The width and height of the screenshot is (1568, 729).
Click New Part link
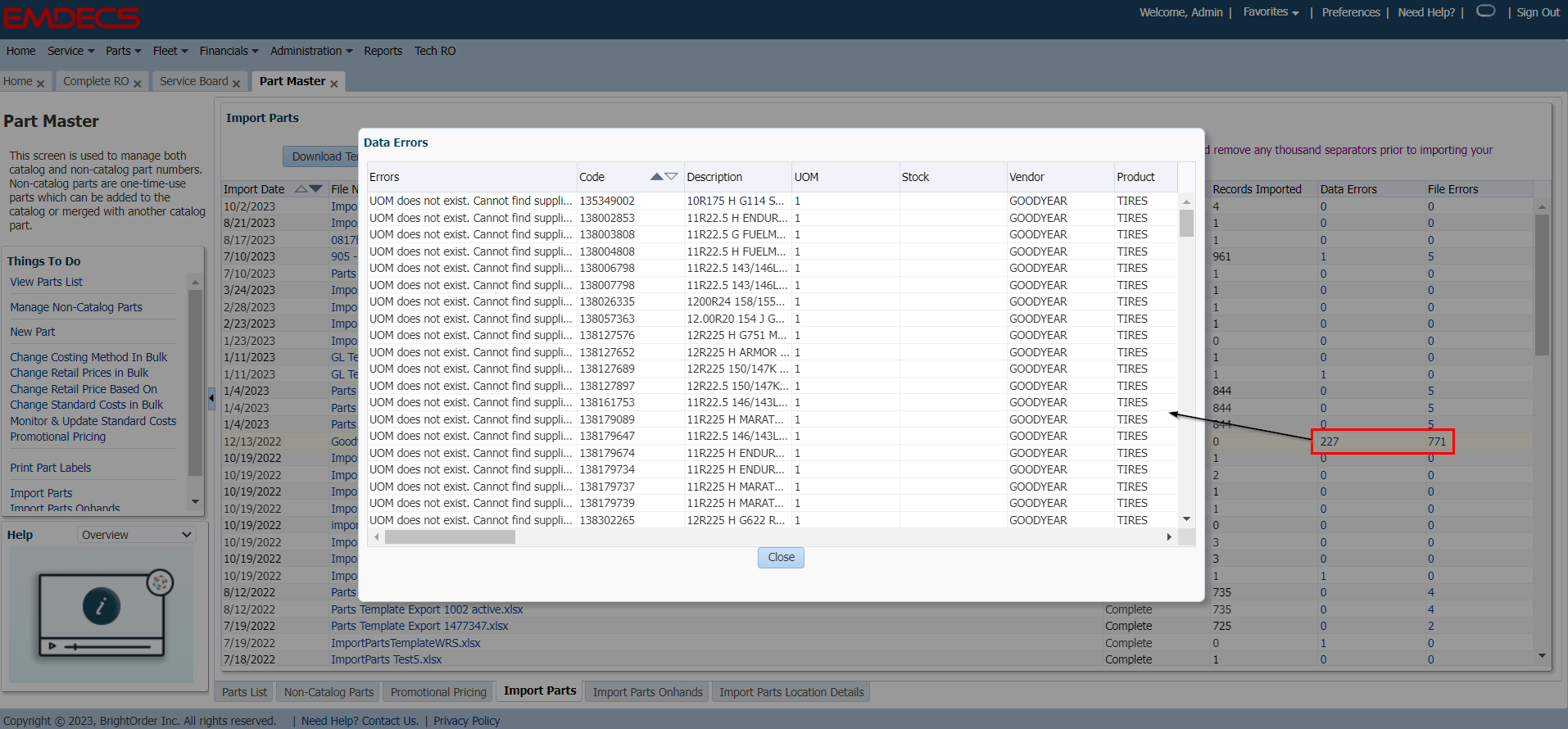(x=33, y=332)
